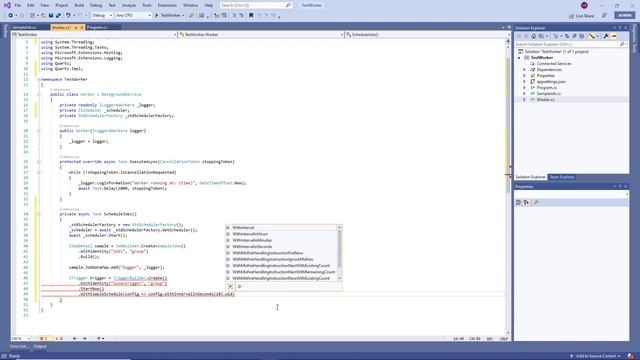Open the Debug menu

click(x=96, y=5)
